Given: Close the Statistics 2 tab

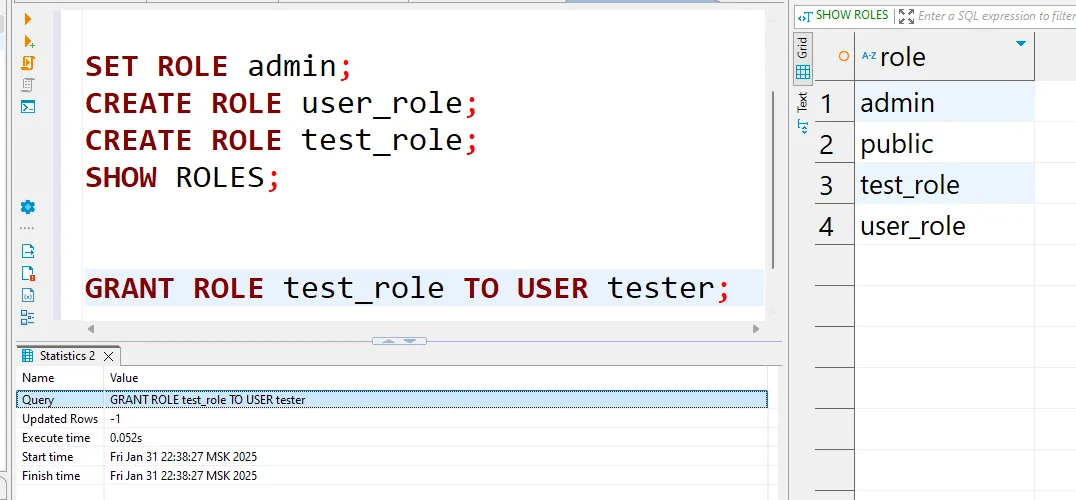Looking at the screenshot, I should (109, 356).
